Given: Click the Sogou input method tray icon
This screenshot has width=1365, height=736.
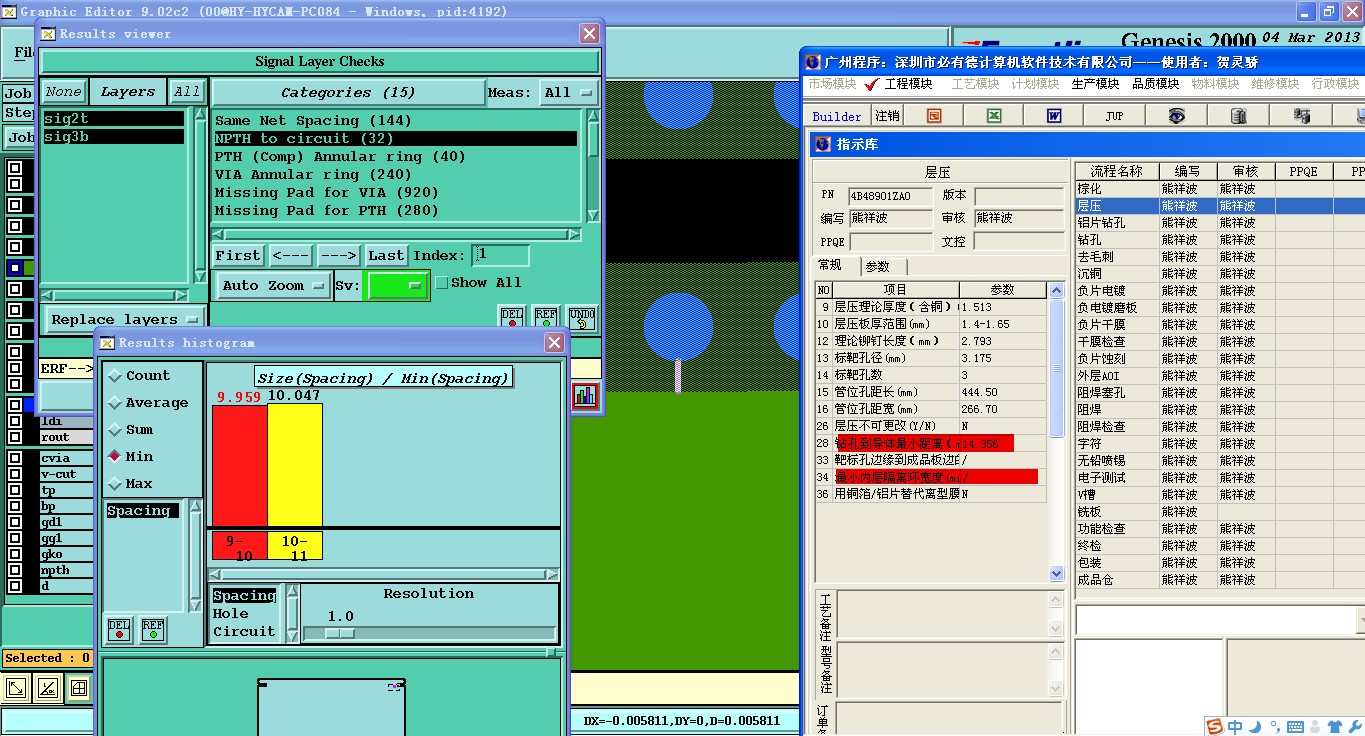Looking at the screenshot, I should coord(1215,726).
